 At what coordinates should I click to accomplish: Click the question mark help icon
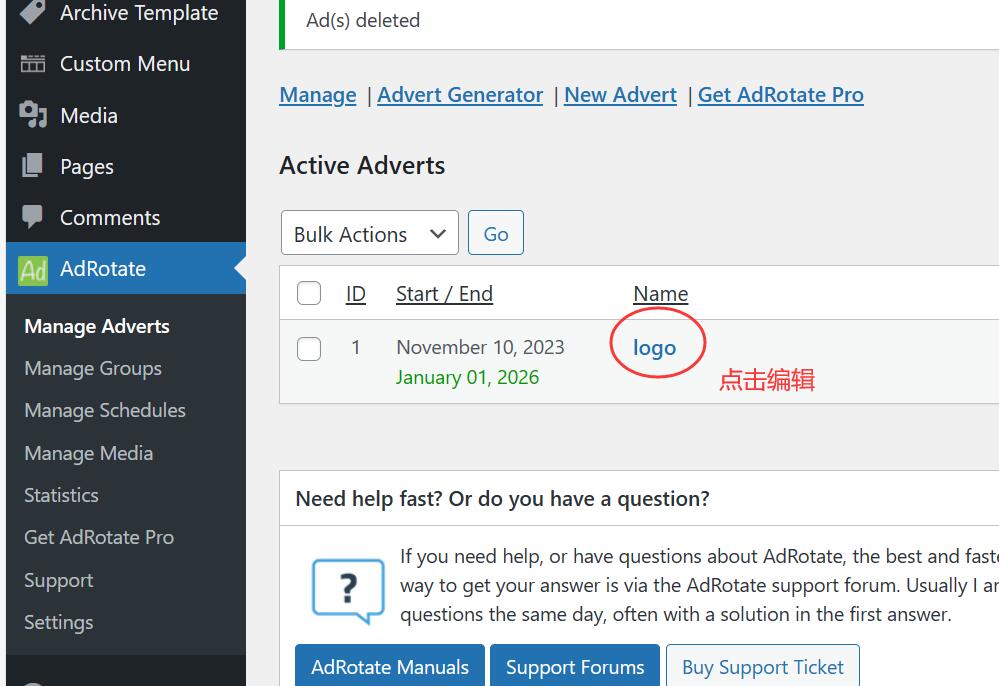[348, 591]
